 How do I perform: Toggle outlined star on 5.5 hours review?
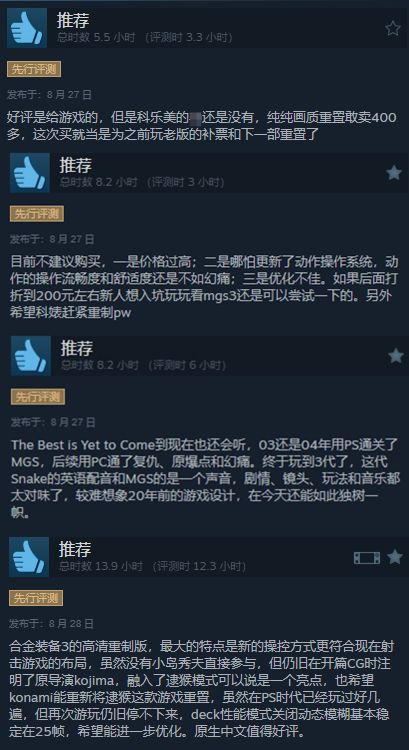(393, 28)
